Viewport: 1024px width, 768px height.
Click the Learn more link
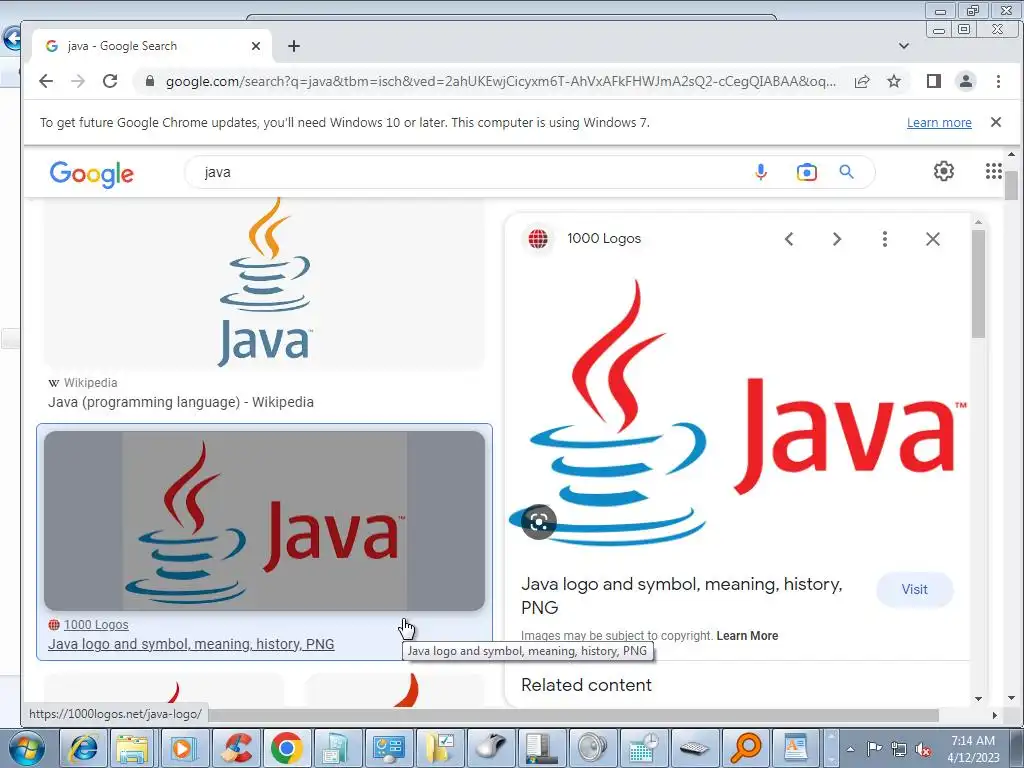click(x=939, y=123)
